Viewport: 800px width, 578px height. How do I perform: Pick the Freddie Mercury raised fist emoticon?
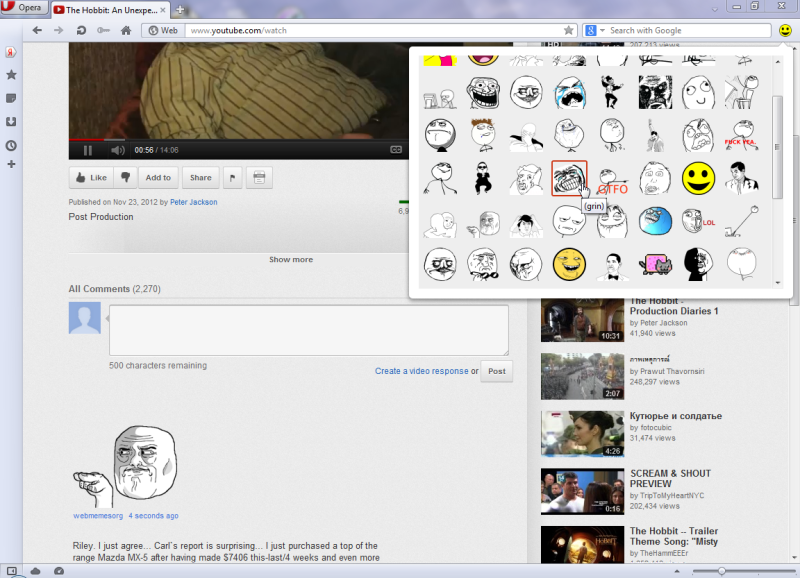653,135
